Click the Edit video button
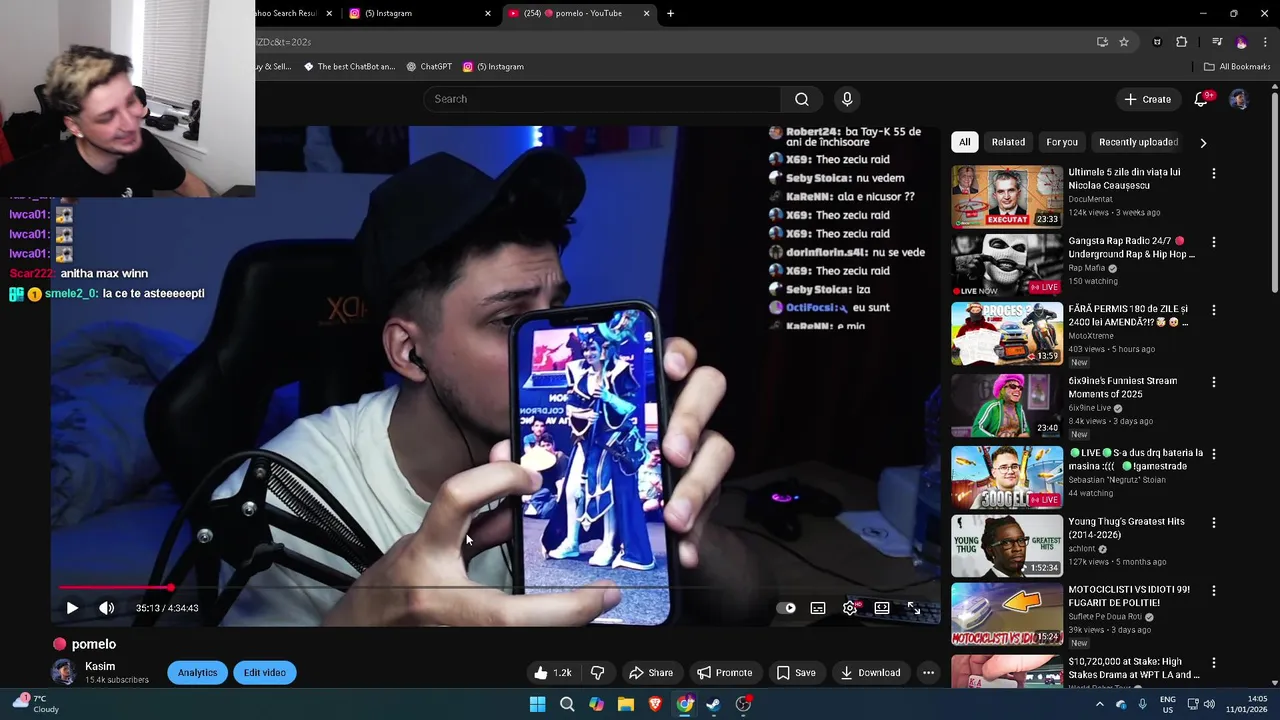The height and width of the screenshot is (720, 1280). [x=265, y=673]
